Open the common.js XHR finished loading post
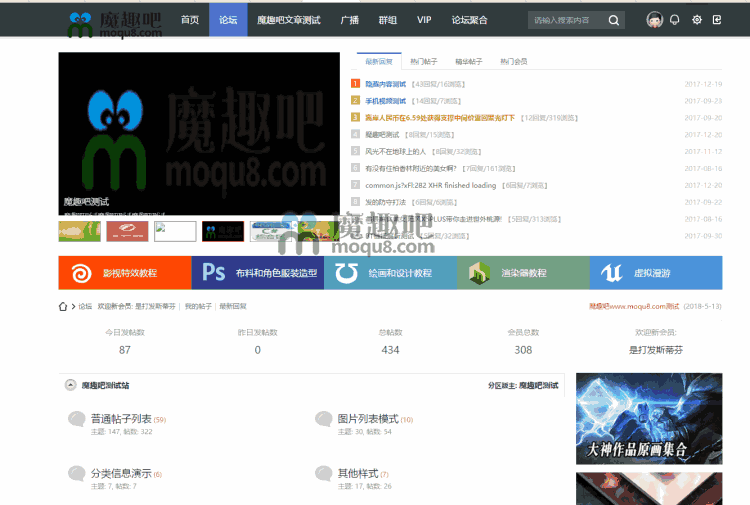 pos(430,185)
